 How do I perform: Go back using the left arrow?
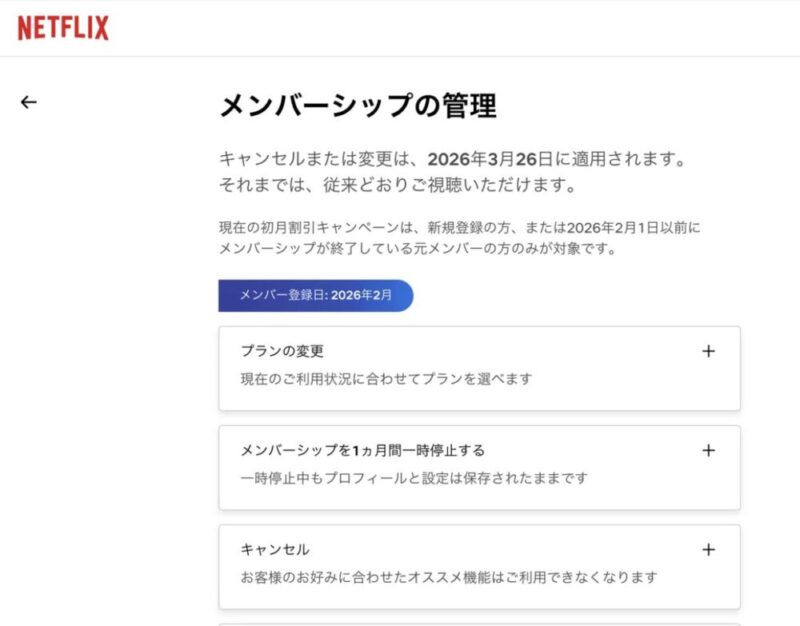coord(29,102)
